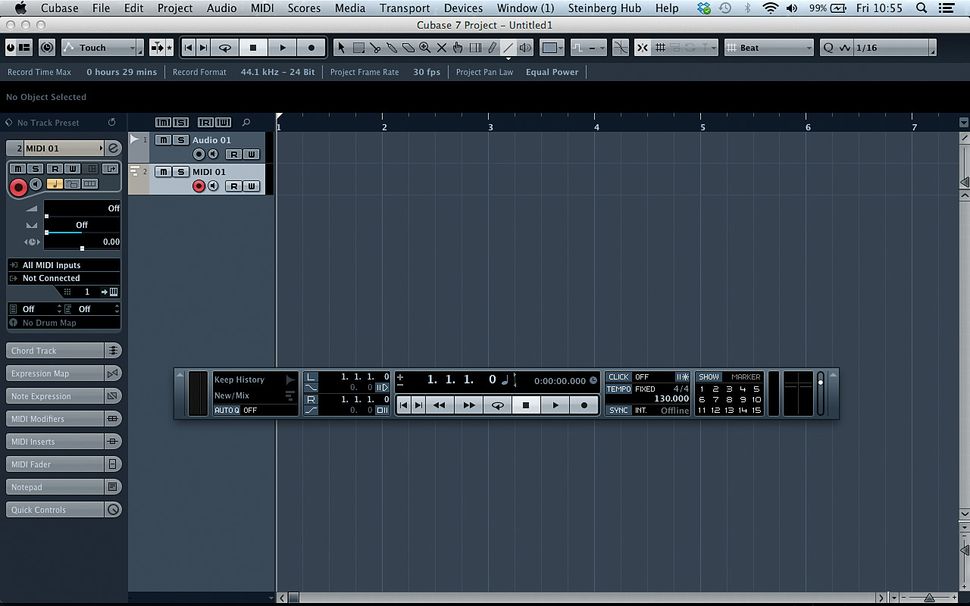
Task: Open the MIDI 01 channel edit button
Action: (112, 148)
